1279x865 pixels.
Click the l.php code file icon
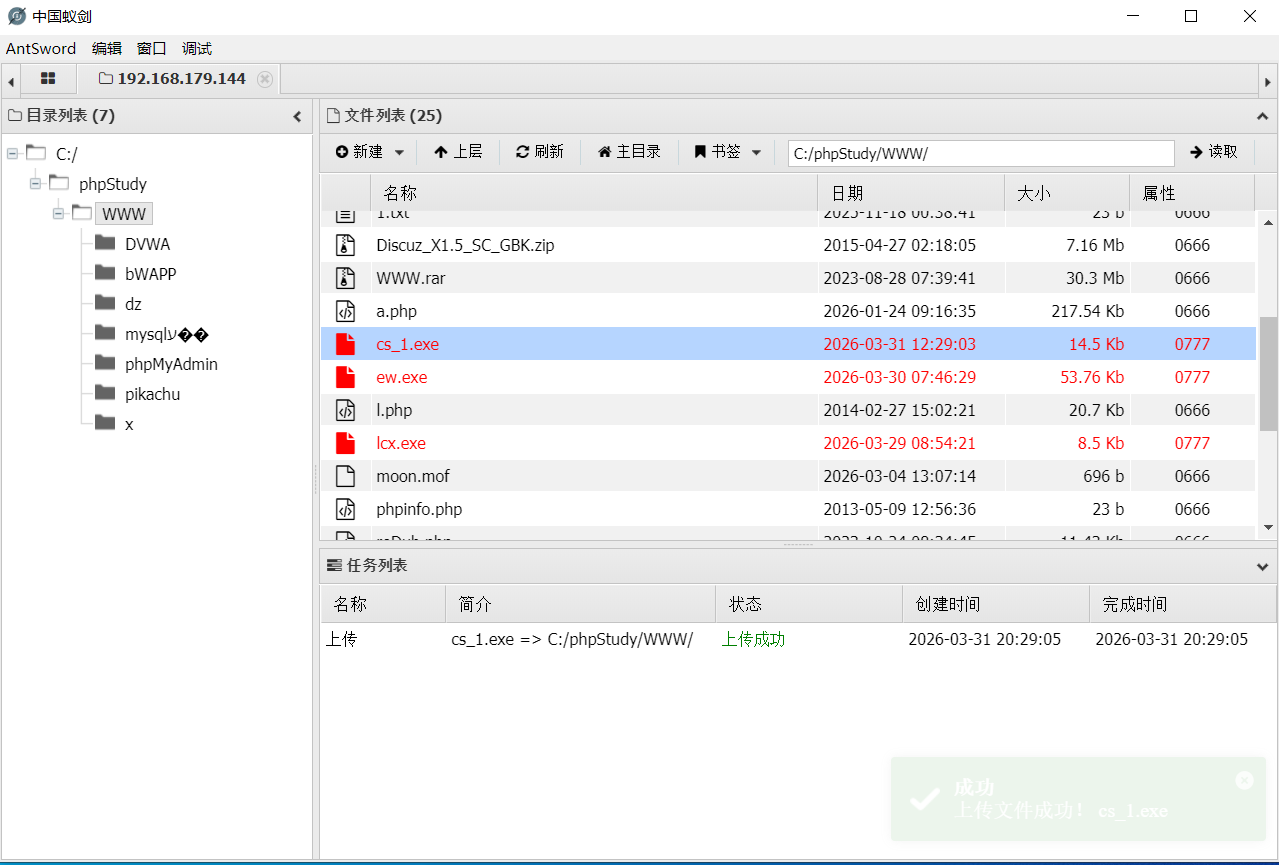click(345, 410)
